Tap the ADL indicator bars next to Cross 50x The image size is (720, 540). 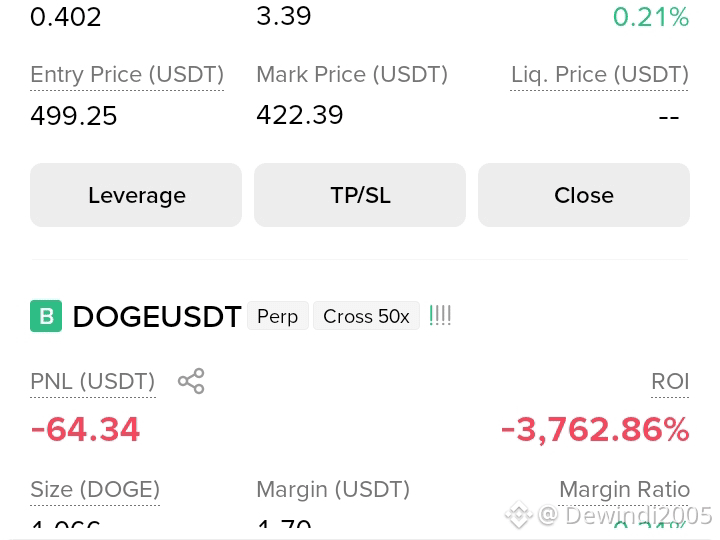click(440, 316)
